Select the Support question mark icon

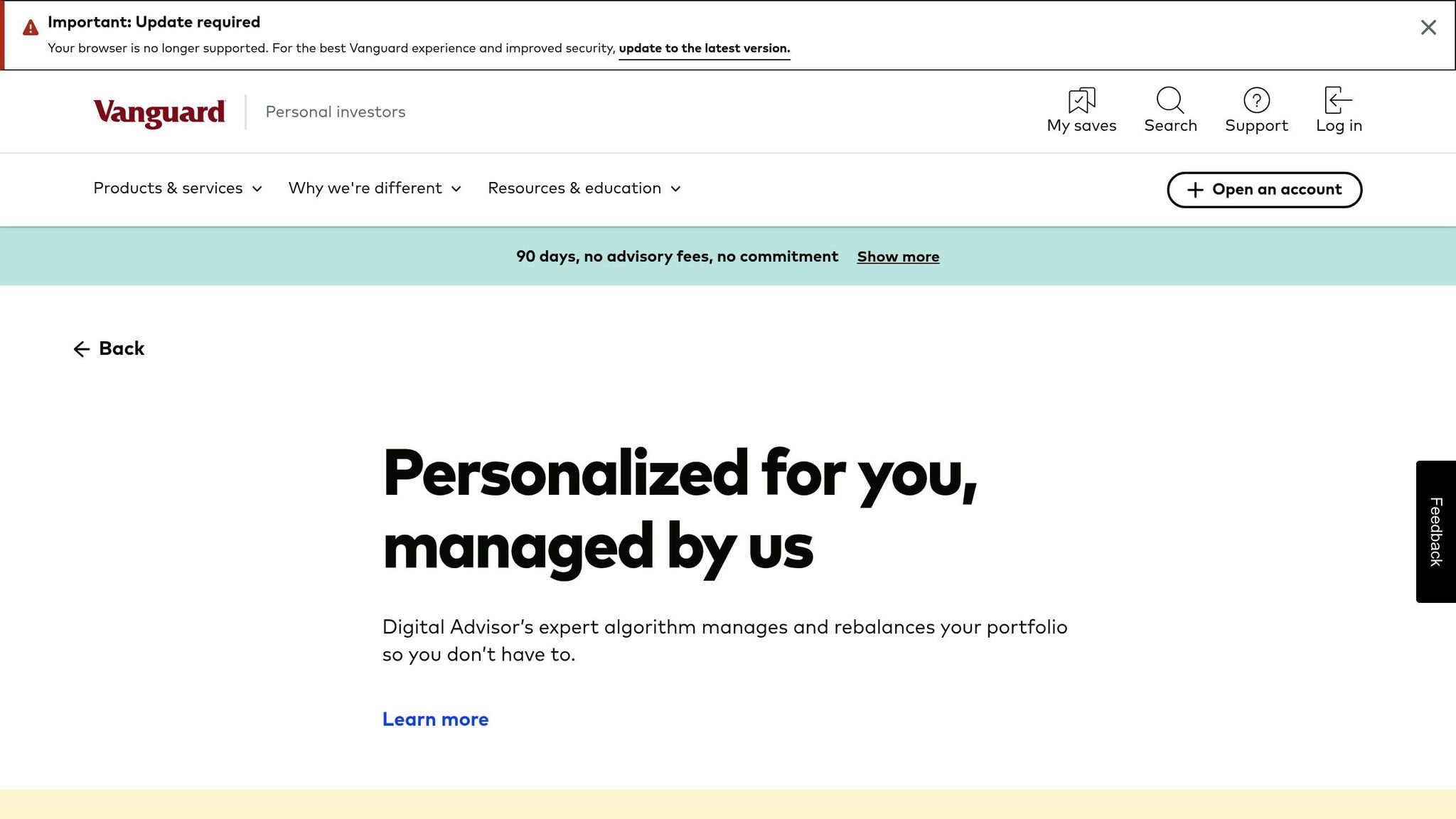click(x=1256, y=101)
